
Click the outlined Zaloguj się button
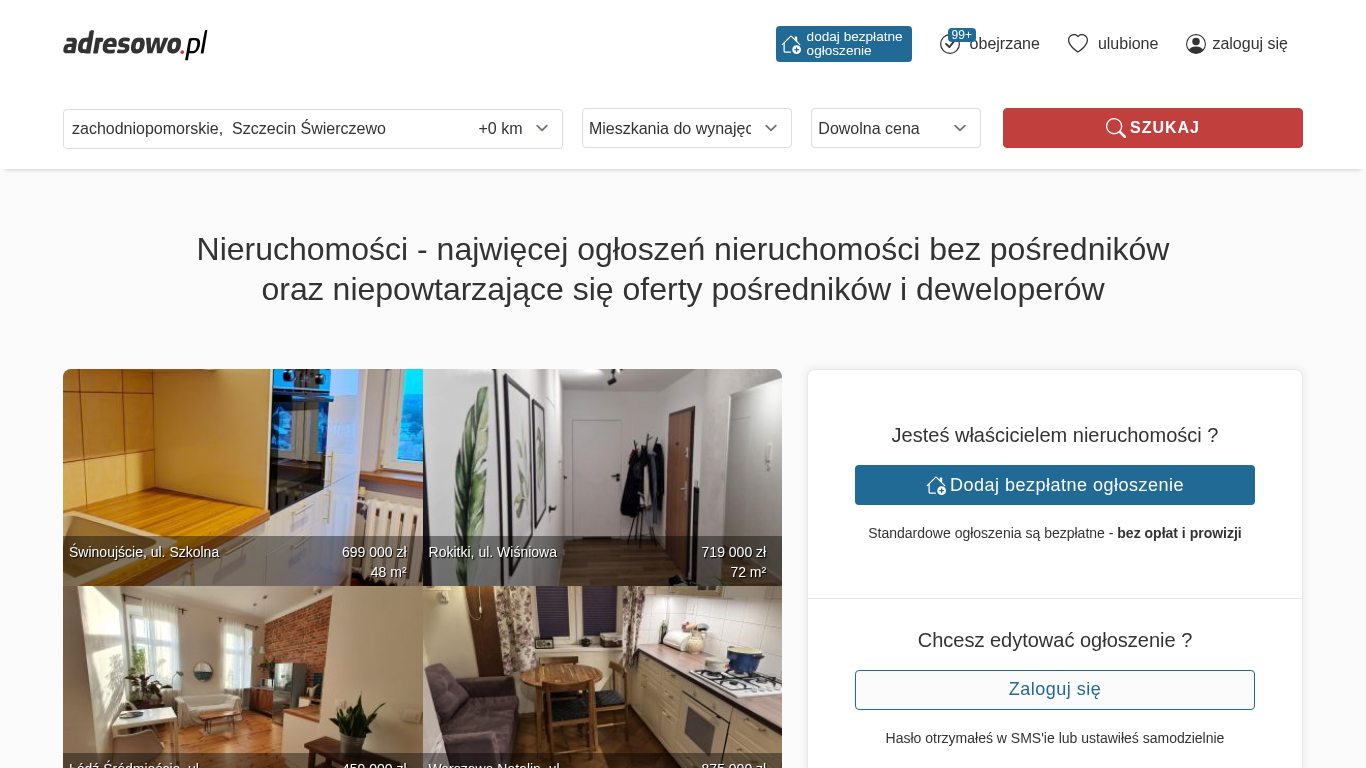1055,690
